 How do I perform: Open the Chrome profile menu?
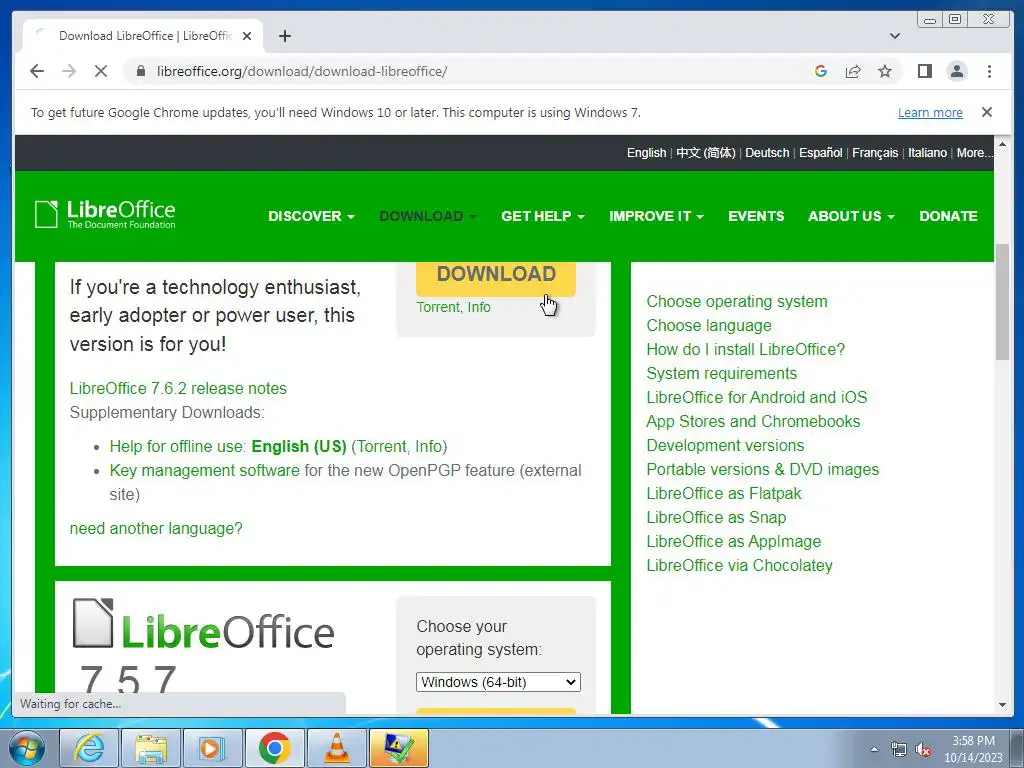[957, 71]
